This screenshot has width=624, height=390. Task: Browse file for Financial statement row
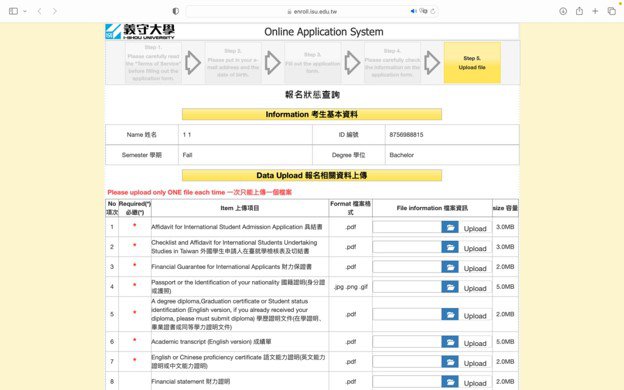point(450,381)
